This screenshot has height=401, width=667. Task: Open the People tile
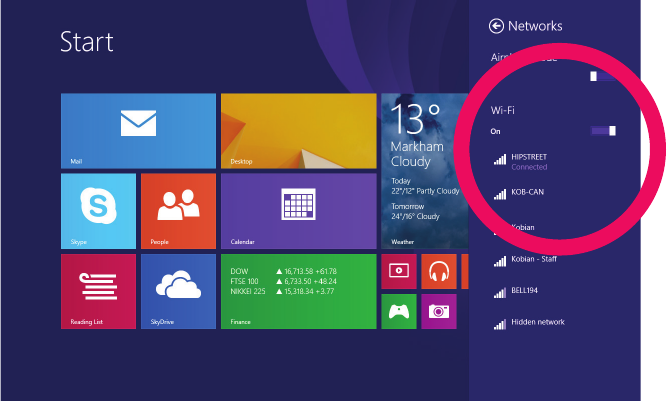click(178, 211)
